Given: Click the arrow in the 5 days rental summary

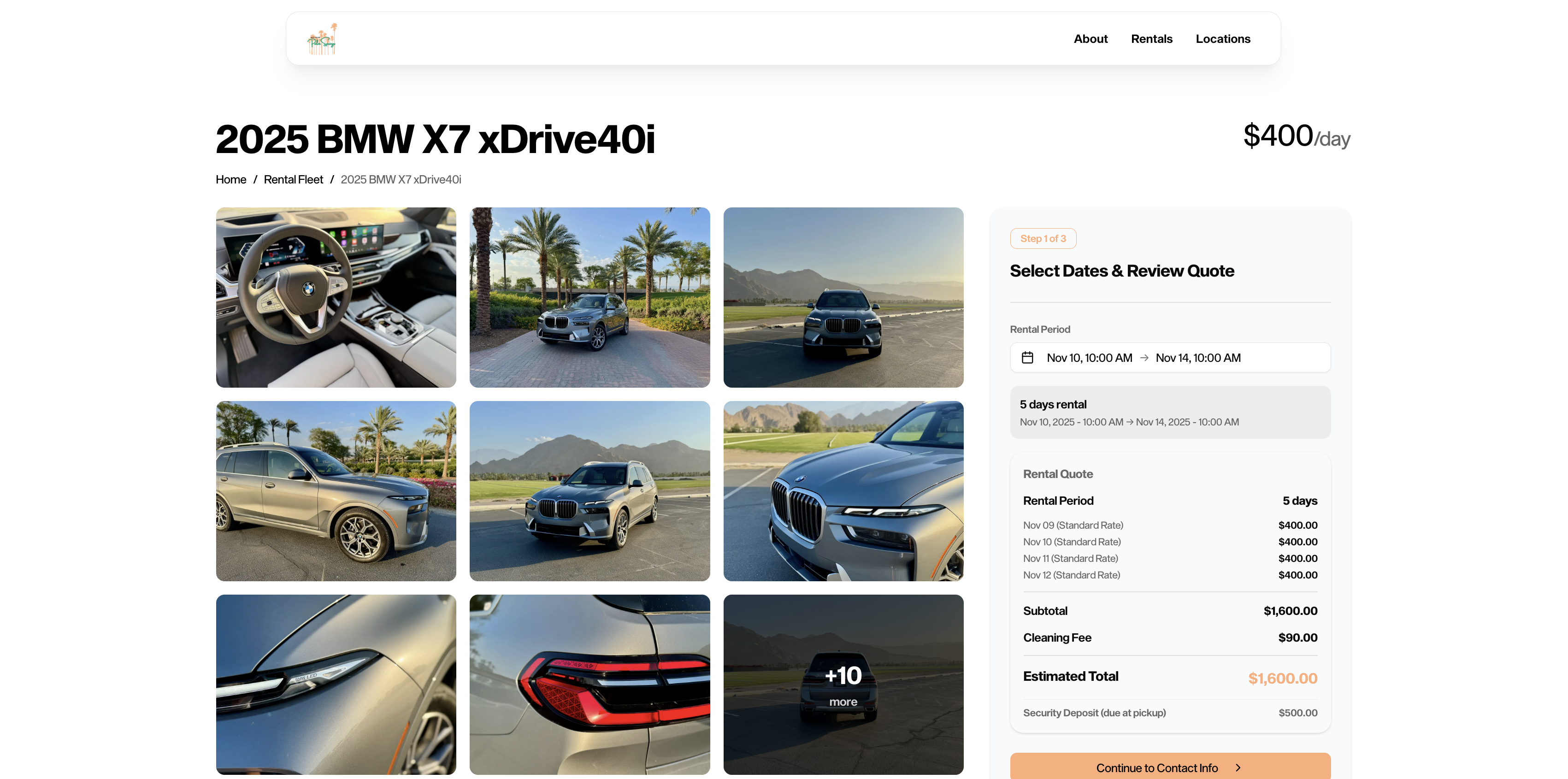Looking at the screenshot, I should (1131, 421).
